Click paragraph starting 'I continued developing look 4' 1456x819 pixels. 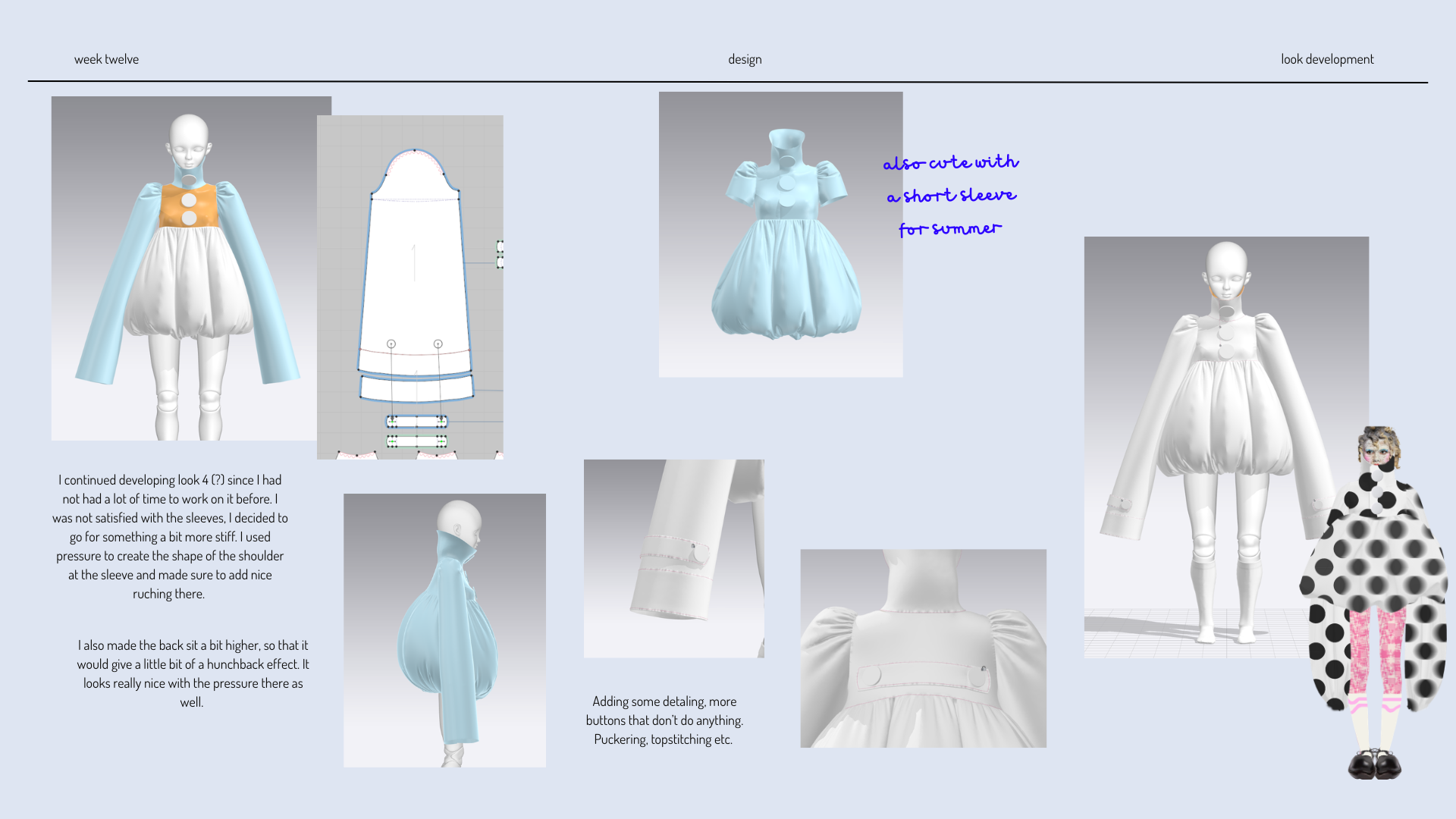coord(170,537)
